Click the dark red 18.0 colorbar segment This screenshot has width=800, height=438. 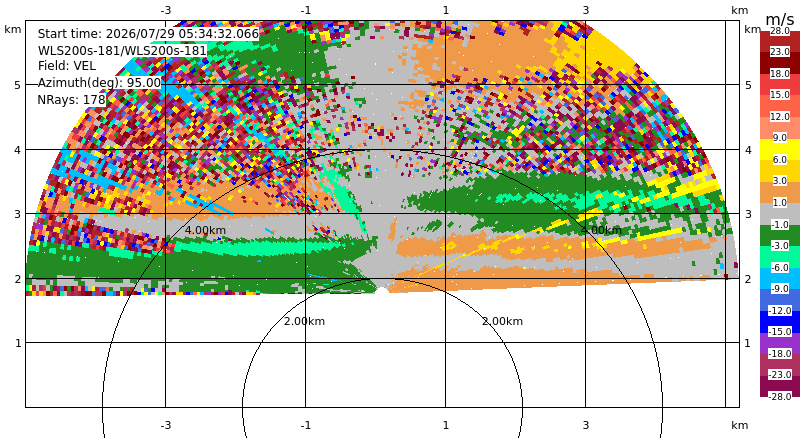780,63
